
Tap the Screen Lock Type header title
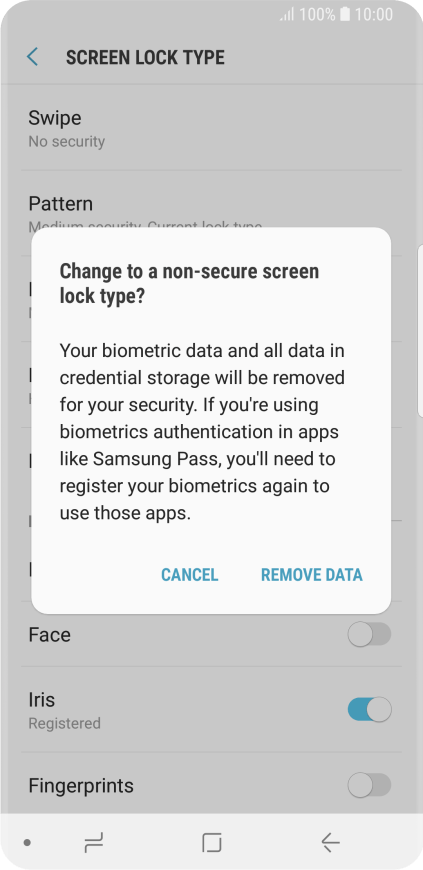[145, 57]
